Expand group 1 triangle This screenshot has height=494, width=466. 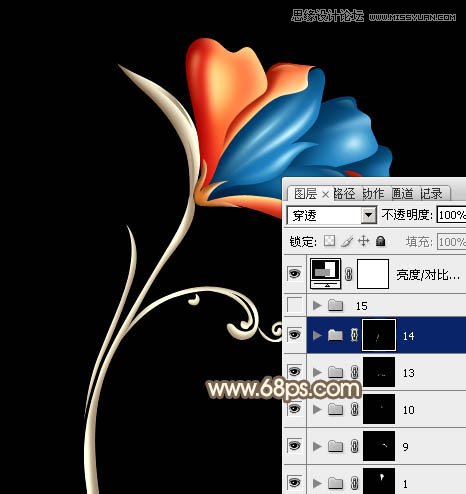click(x=317, y=483)
